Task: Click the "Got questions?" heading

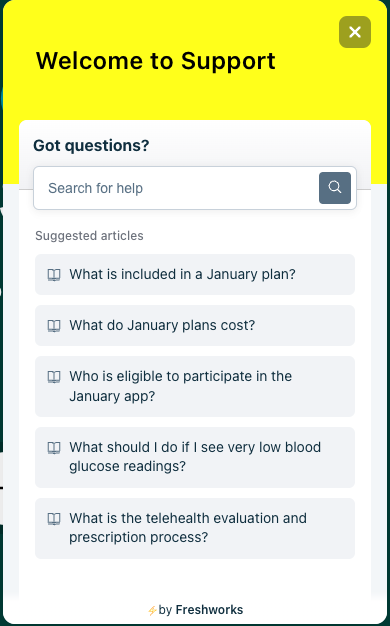Action: [x=91, y=145]
